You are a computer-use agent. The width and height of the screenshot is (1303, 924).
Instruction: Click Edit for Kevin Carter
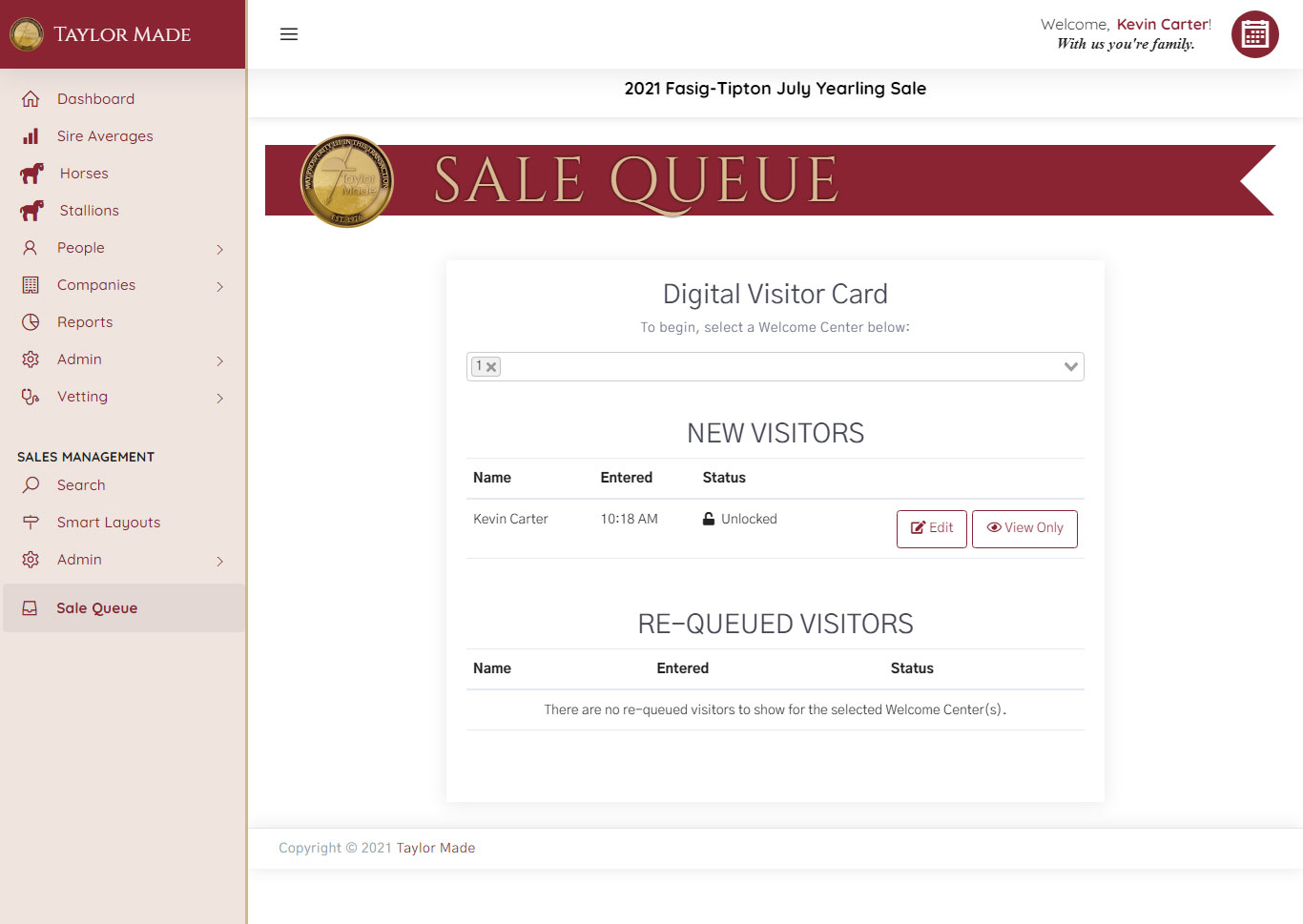(x=931, y=528)
